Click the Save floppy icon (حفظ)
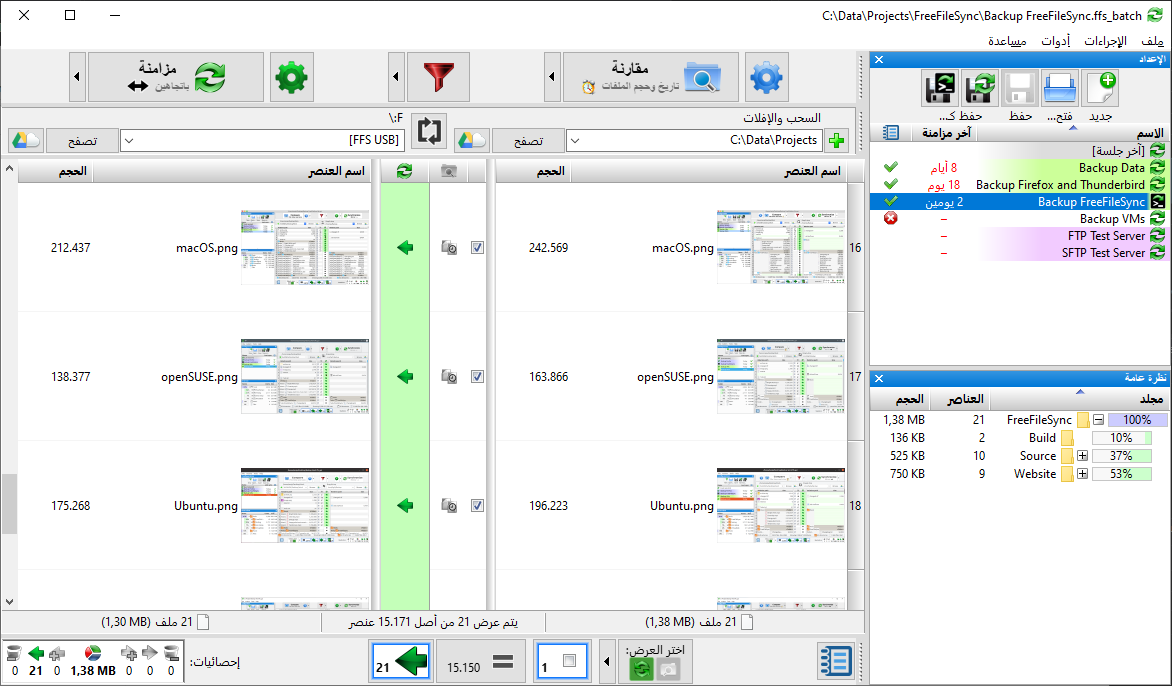The image size is (1172, 686). point(1020,88)
